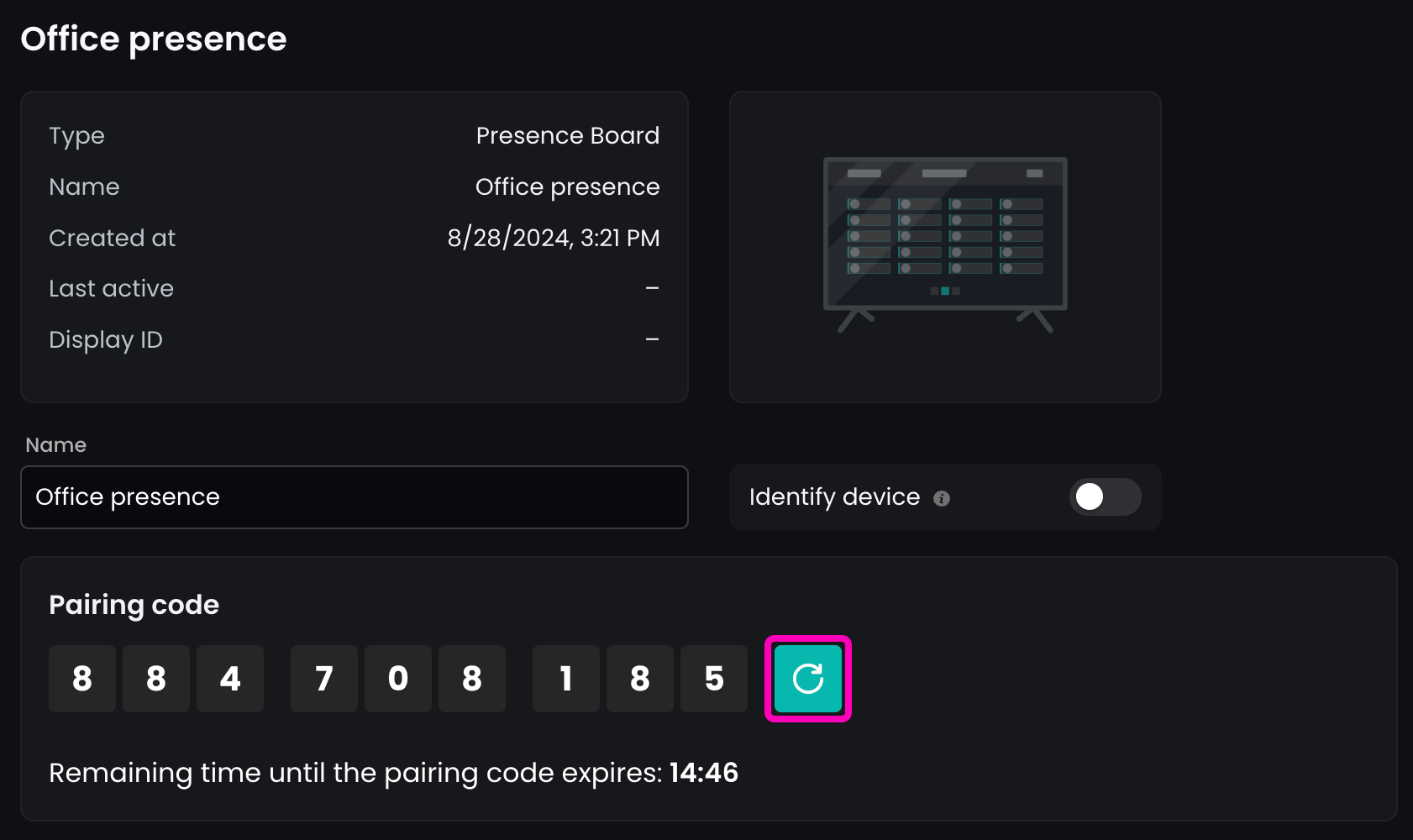Select the pairing code digit 4
Viewport: 1413px width, 840px height.
230,679
